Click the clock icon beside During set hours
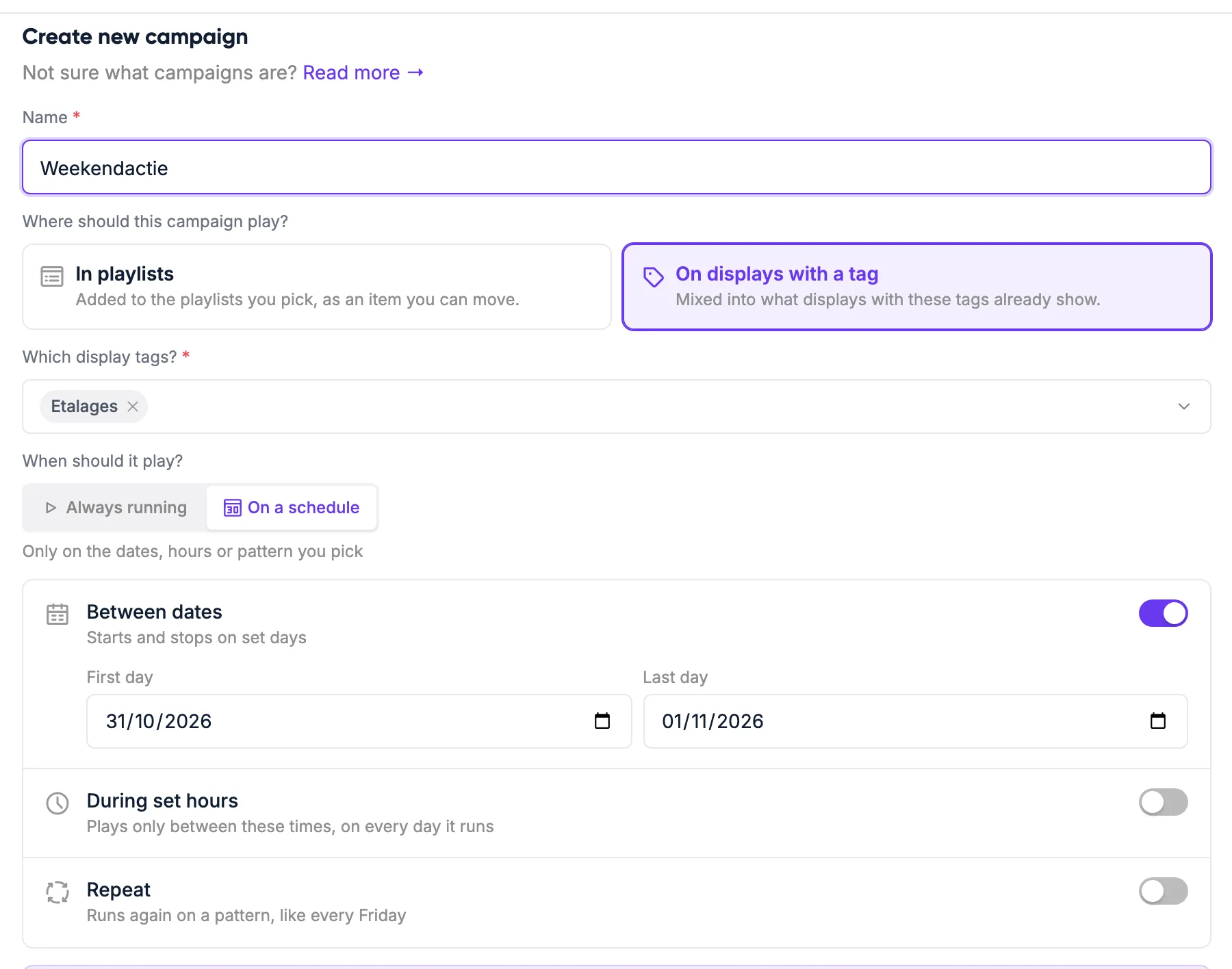The image size is (1232, 969). coord(57,803)
